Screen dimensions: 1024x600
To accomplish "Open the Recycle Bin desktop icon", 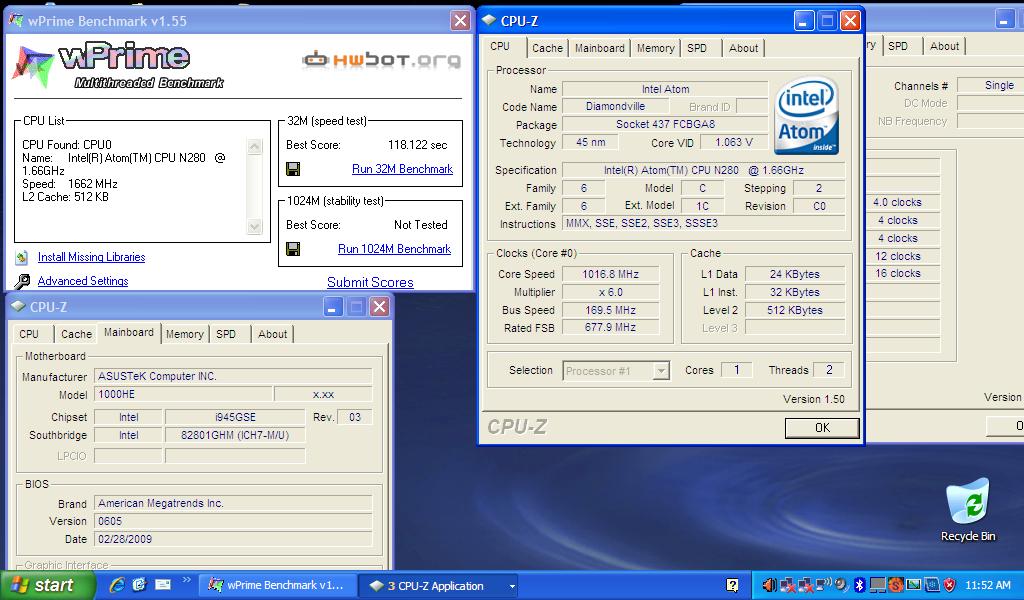I will [x=968, y=510].
